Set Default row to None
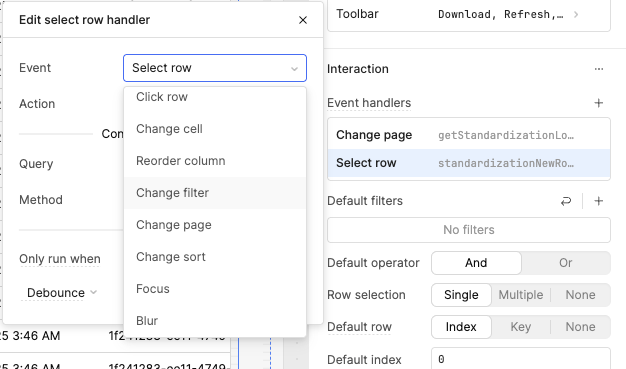The width and height of the screenshot is (626, 369). [580, 327]
